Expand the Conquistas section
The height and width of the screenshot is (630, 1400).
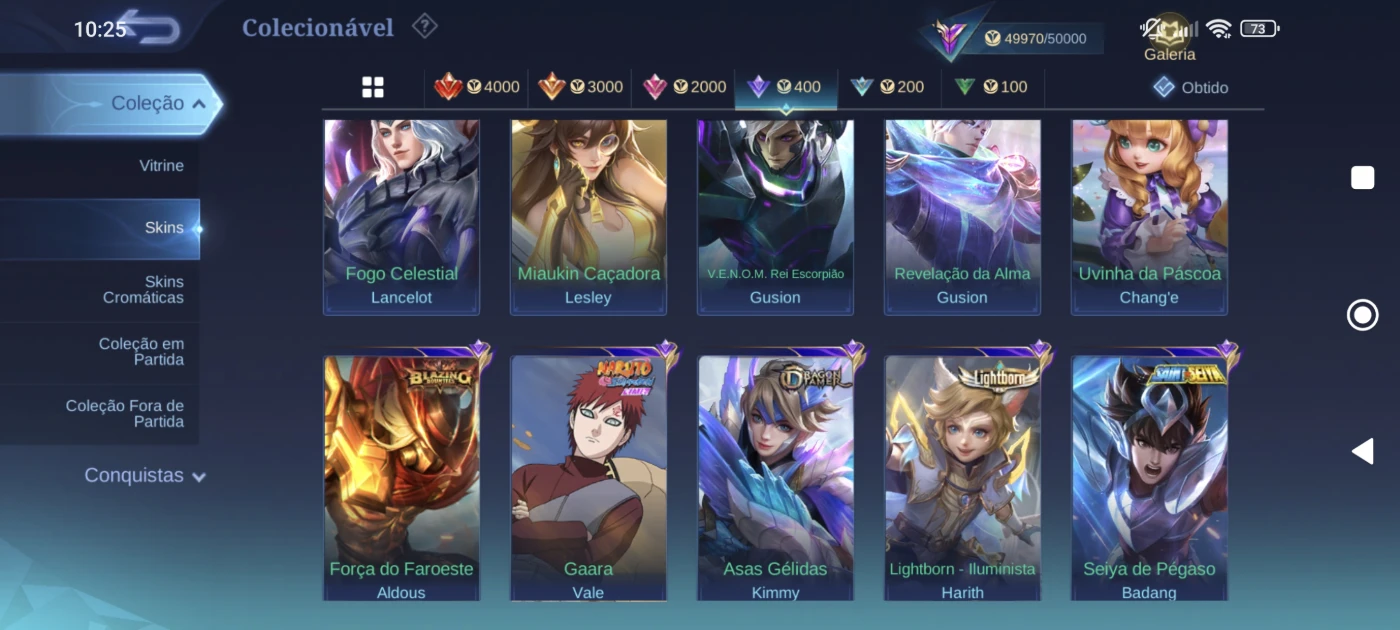click(x=145, y=476)
